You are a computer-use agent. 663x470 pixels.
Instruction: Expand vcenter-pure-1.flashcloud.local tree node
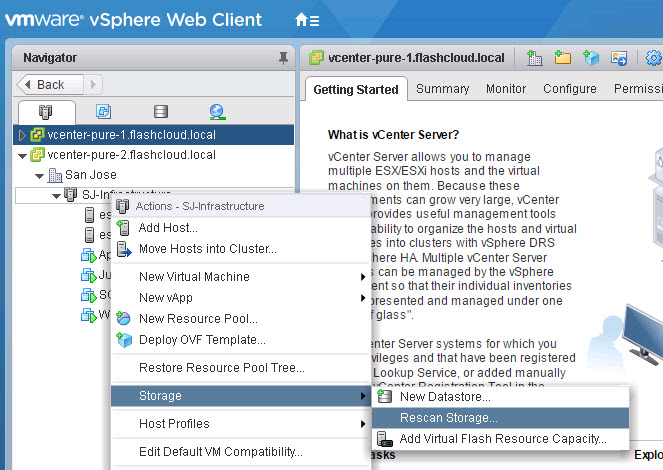coord(22,135)
